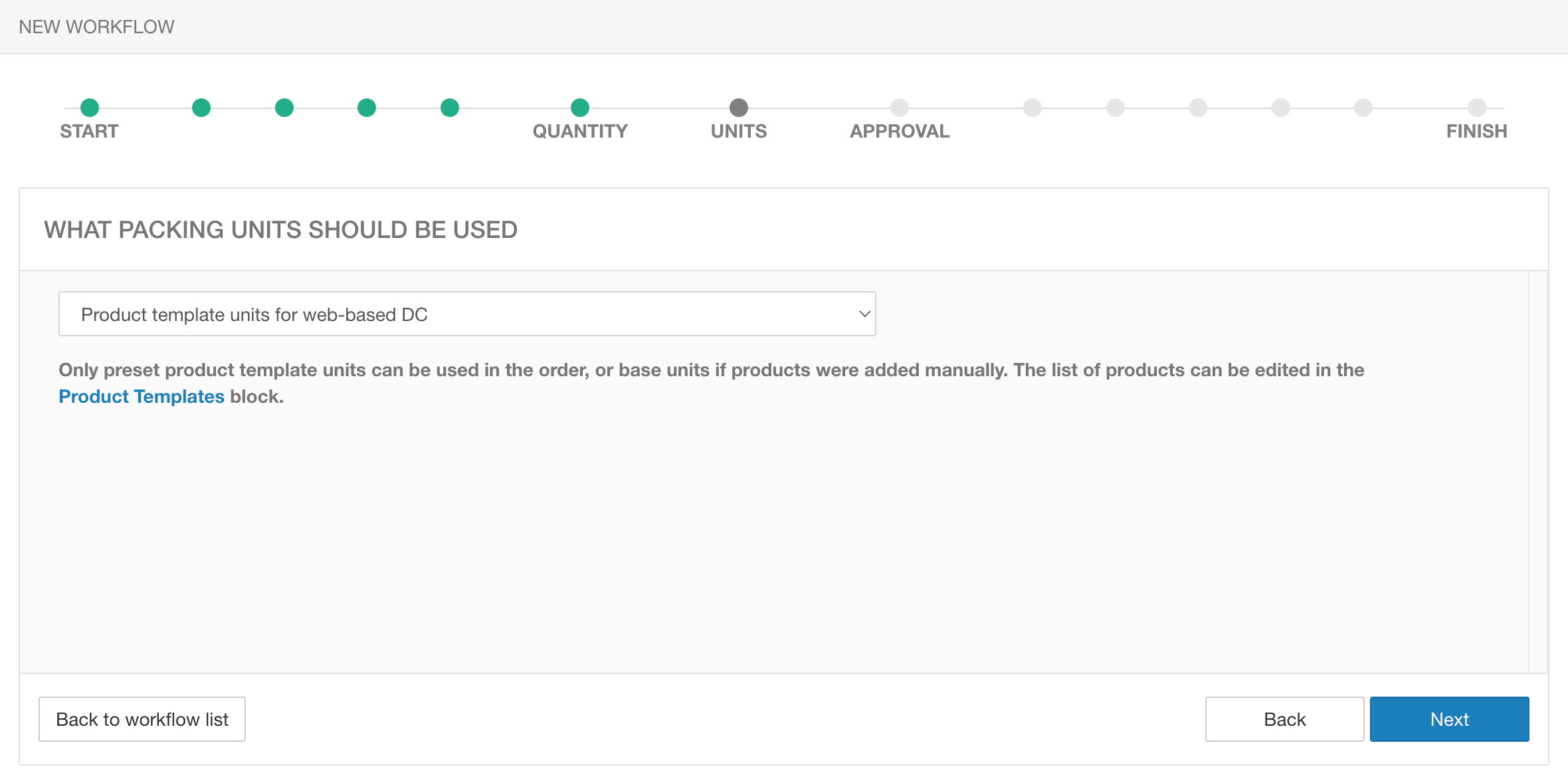This screenshot has height=783, width=1568.
Task: Click the APPROVAL step dot
Action: (x=900, y=108)
